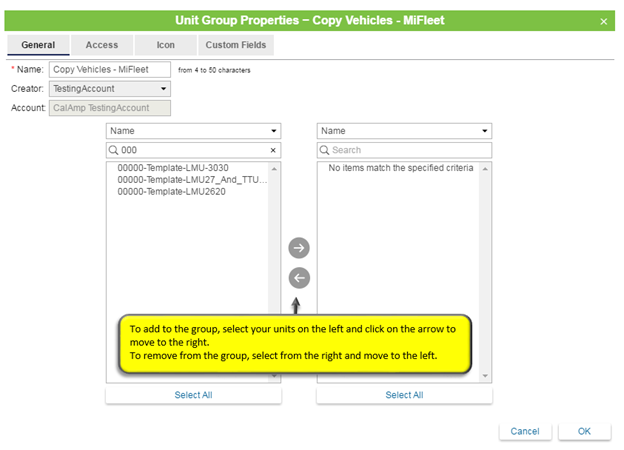This screenshot has height=450, width=624.
Task: Switch to the Access tab
Action: coord(101,45)
